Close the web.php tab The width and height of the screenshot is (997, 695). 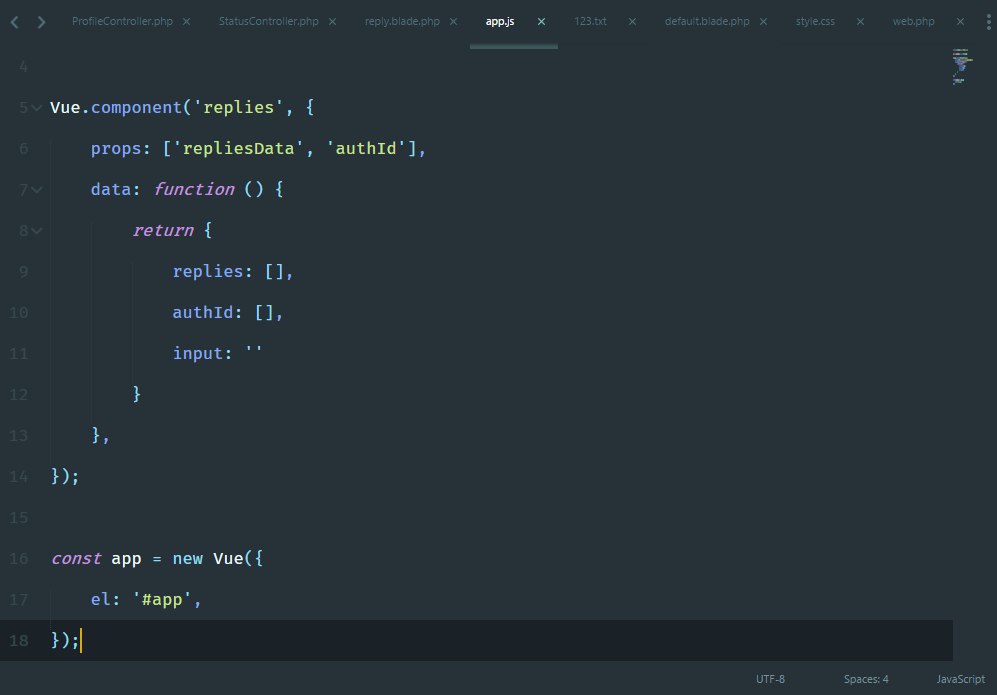click(960, 22)
